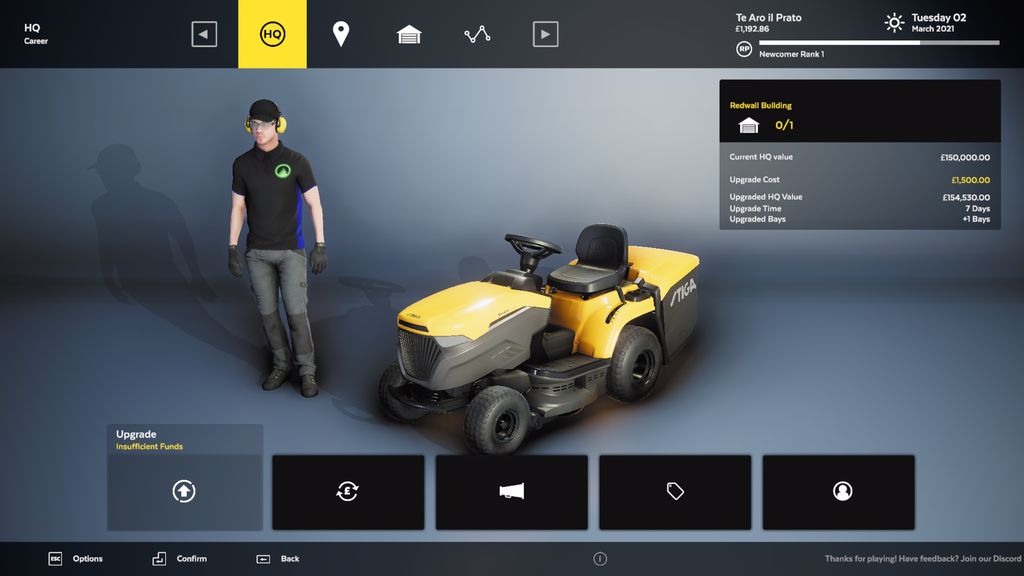Click the sun weather icon
Image resolution: width=1024 pixels, height=576 pixels.
pyautogui.click(x=894, y=22)
